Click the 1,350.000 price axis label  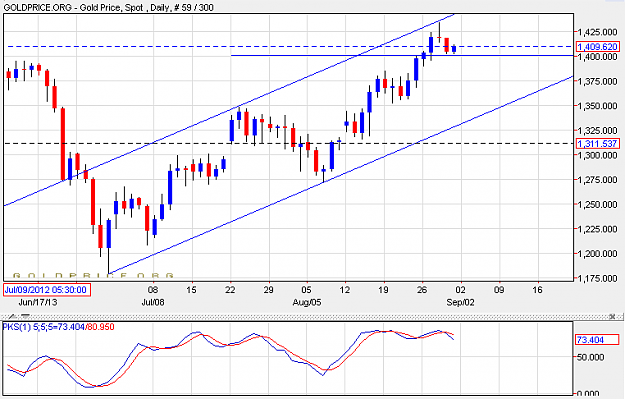[x=597, y=106]
